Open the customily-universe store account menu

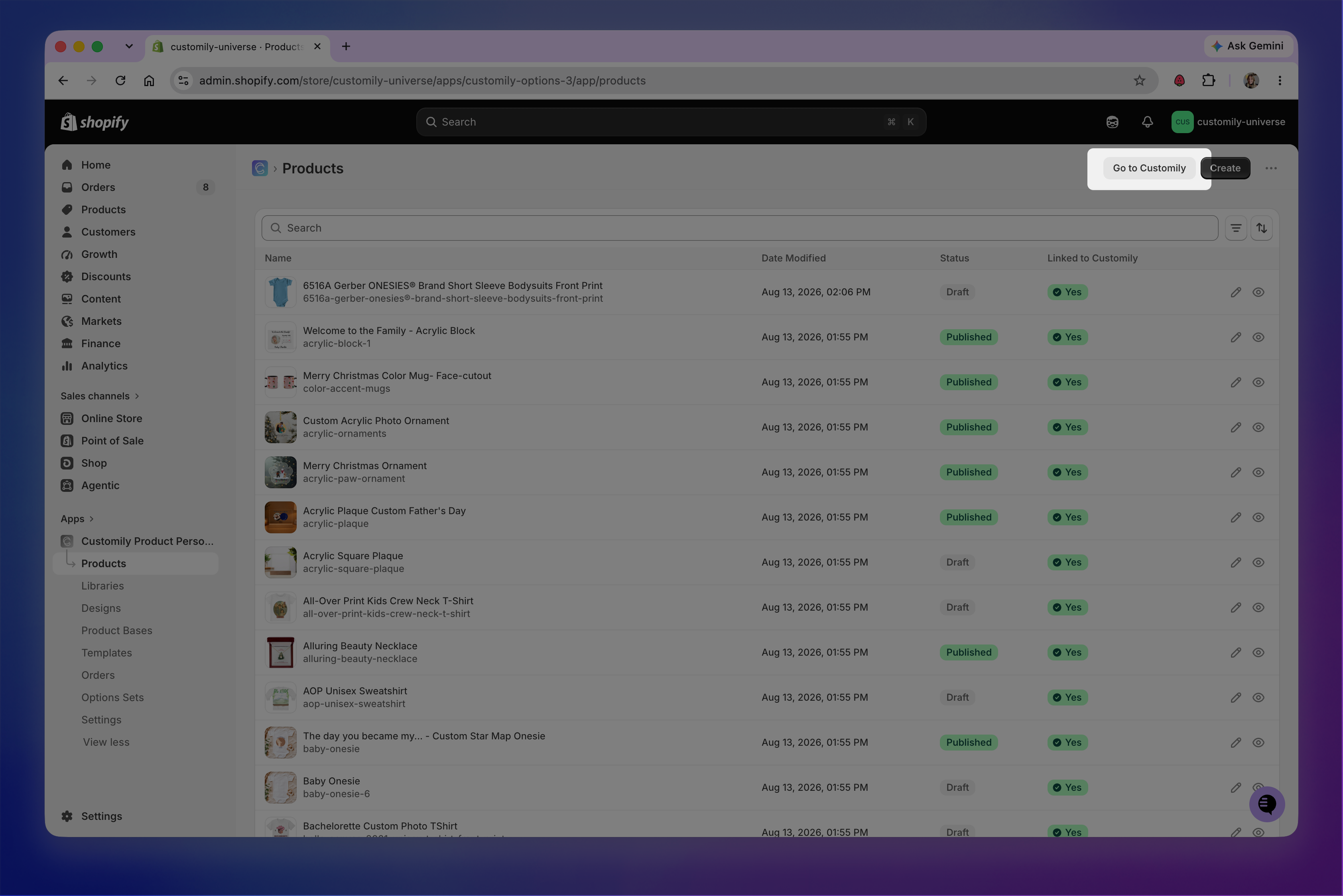pyautogui.click(x=1228, y=122)
